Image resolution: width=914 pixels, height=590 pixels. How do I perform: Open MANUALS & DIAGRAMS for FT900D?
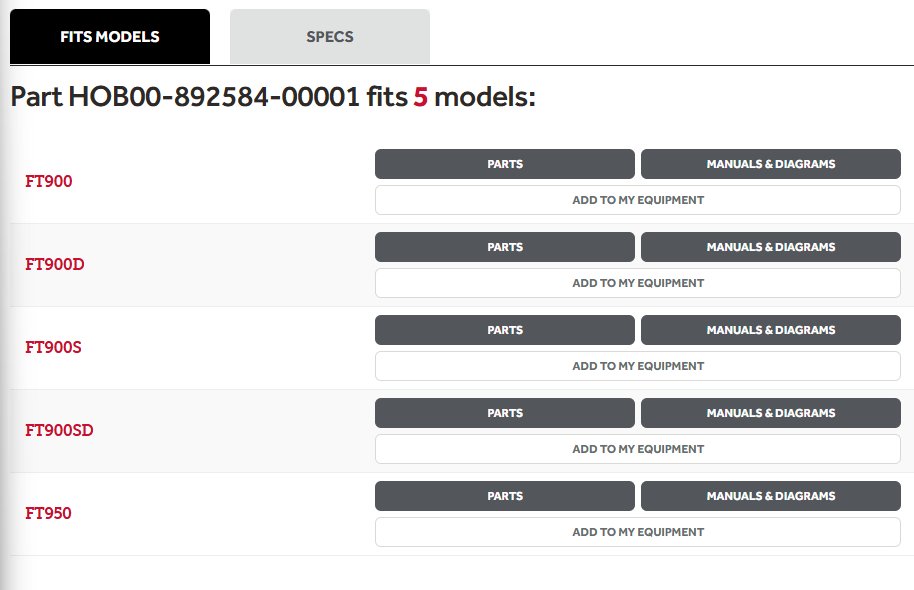tap(770, 247)
